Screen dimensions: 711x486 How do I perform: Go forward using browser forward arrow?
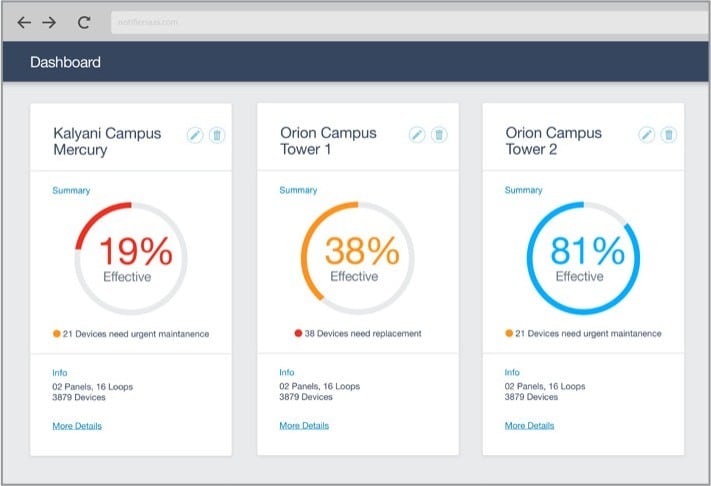[x=49, y=22]
